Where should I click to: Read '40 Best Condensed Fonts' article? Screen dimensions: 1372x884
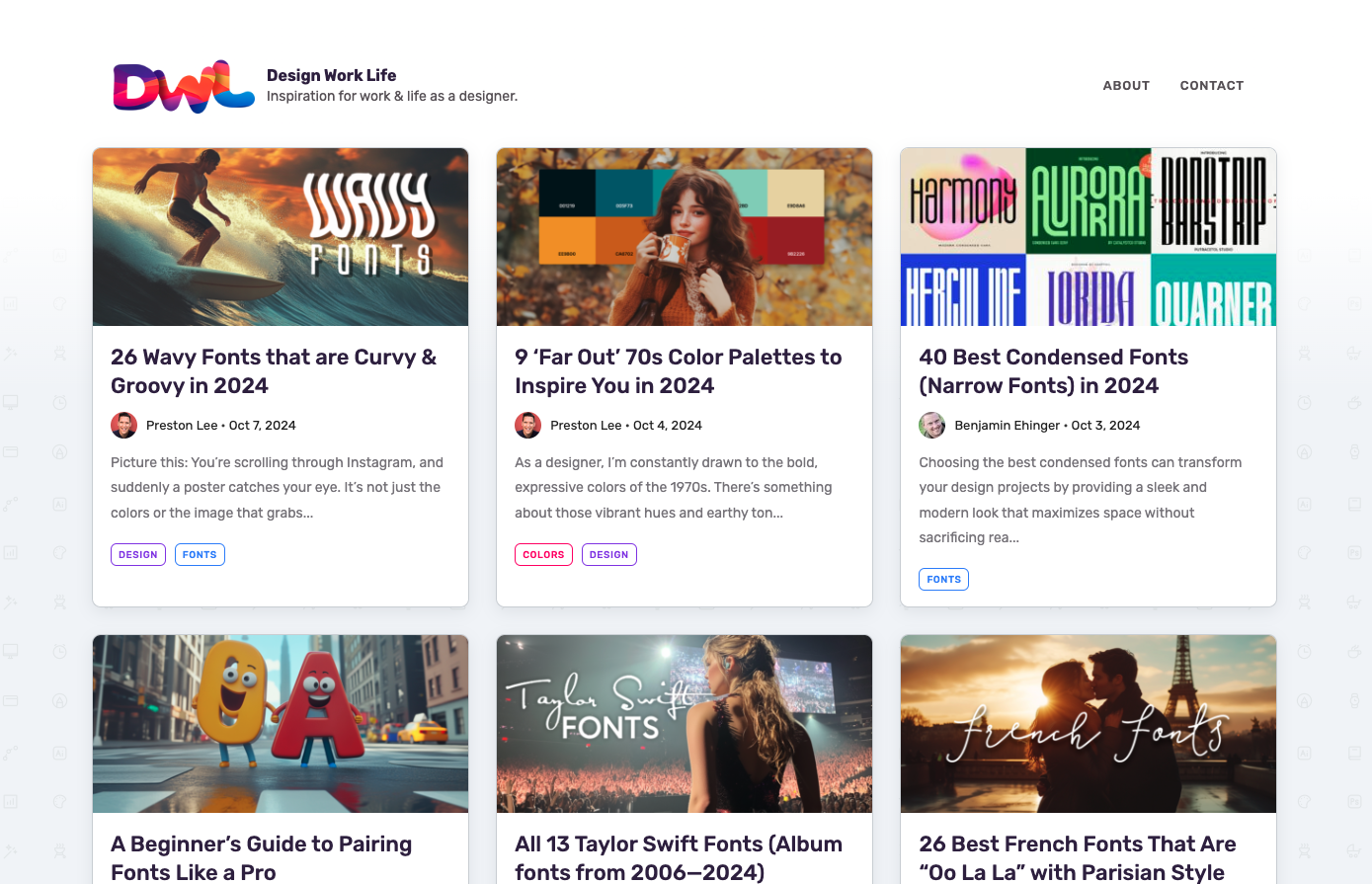1054,371
